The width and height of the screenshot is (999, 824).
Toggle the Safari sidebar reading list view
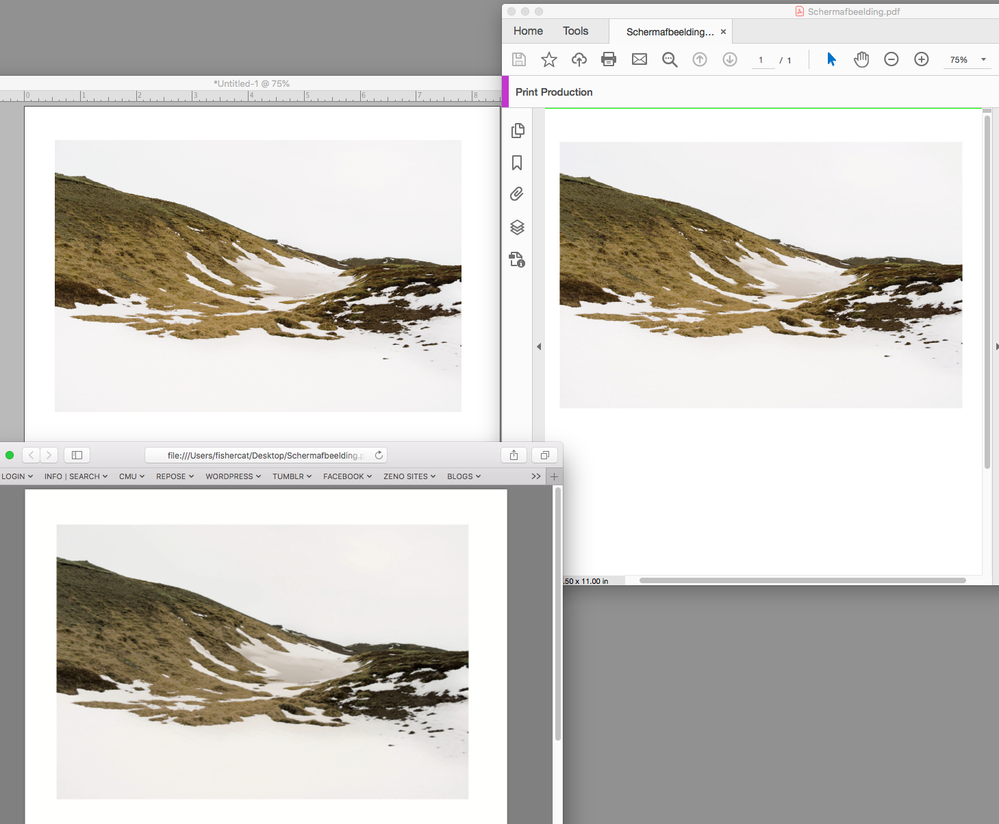tap(76, 454)
